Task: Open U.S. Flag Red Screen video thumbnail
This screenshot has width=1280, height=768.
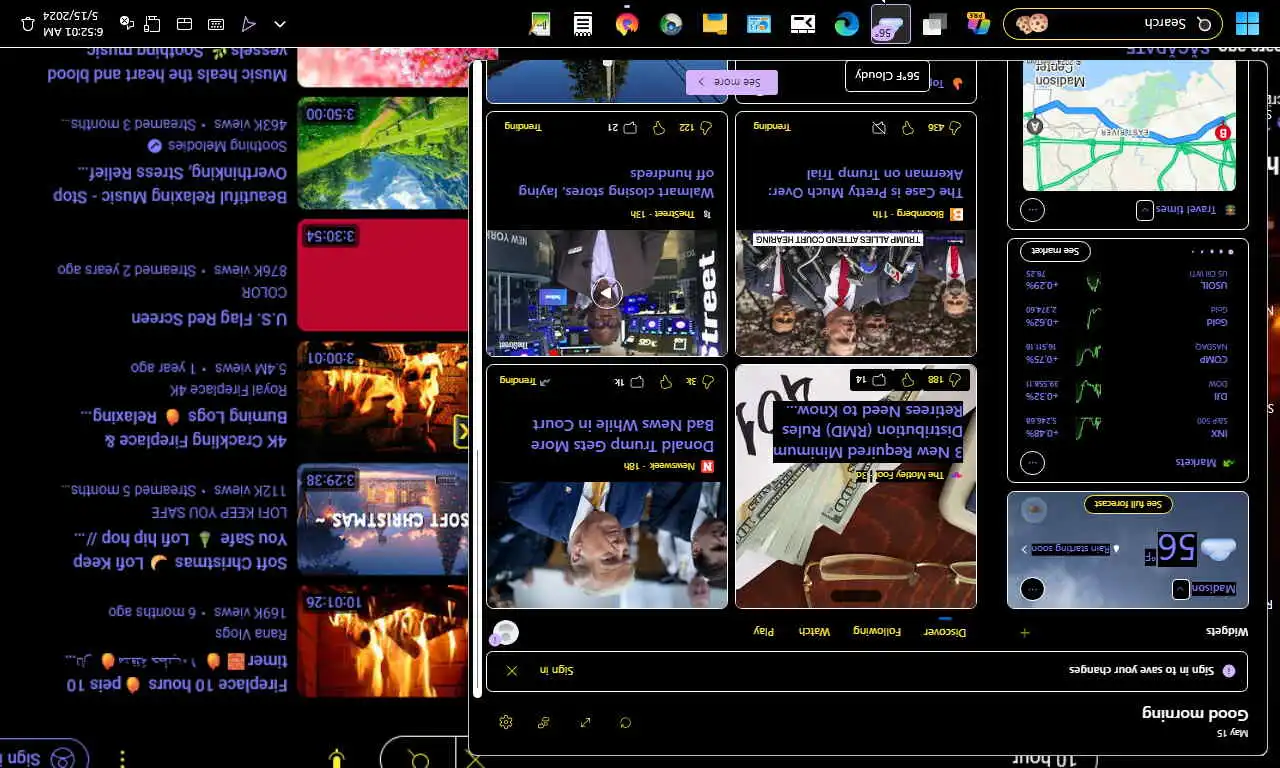Action: coord(383,275)
